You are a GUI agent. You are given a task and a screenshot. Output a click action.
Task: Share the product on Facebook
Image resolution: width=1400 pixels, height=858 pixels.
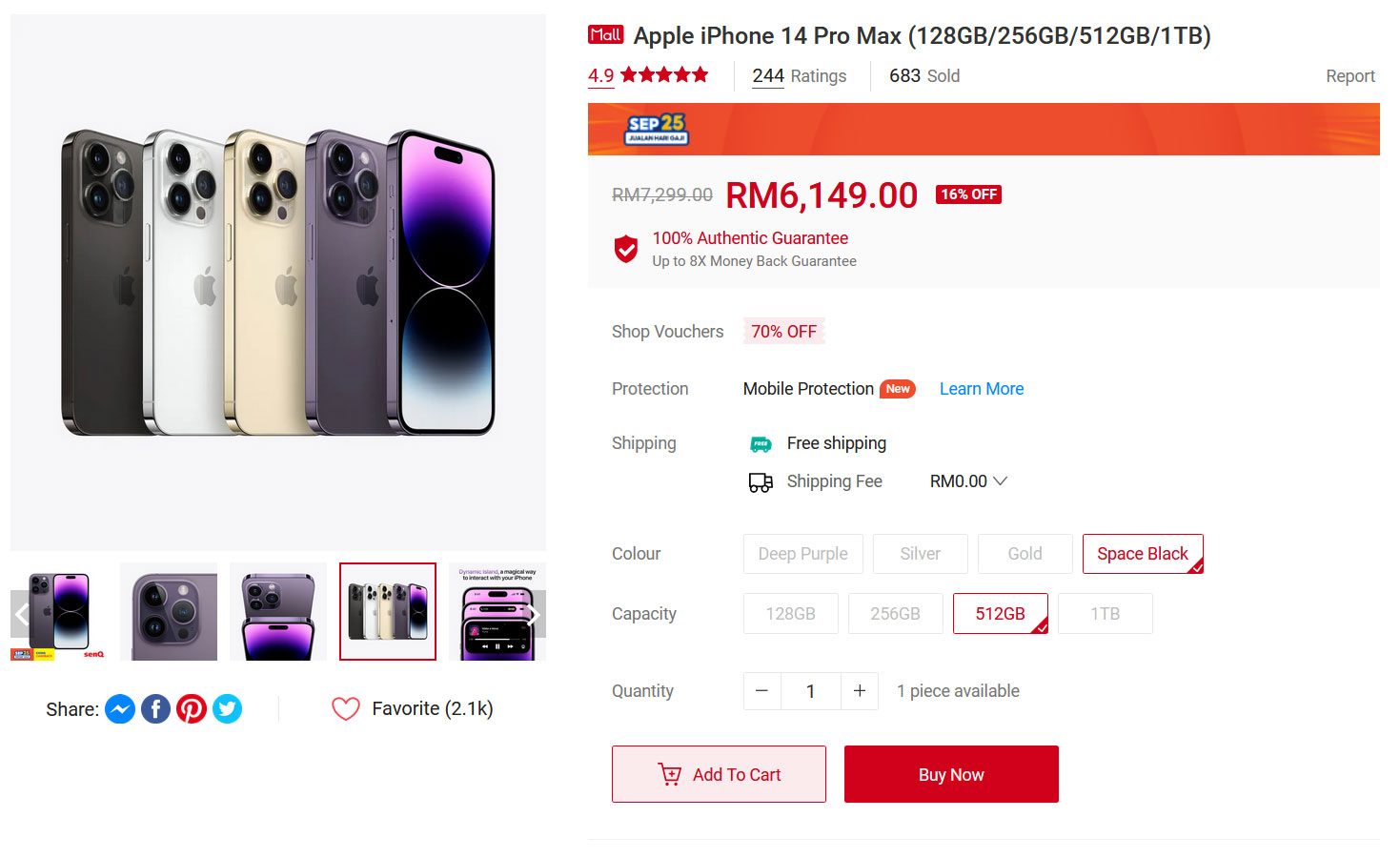pos(155,708)
